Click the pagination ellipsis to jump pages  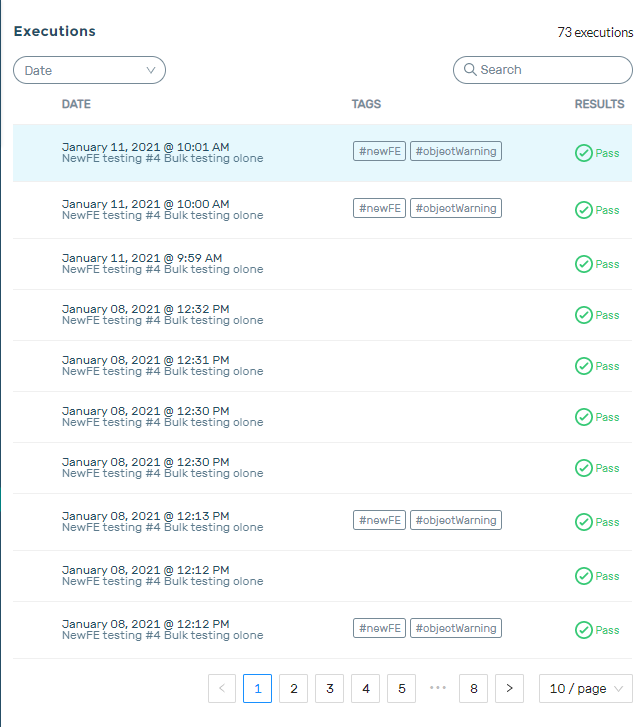click(x=437, y=688)
